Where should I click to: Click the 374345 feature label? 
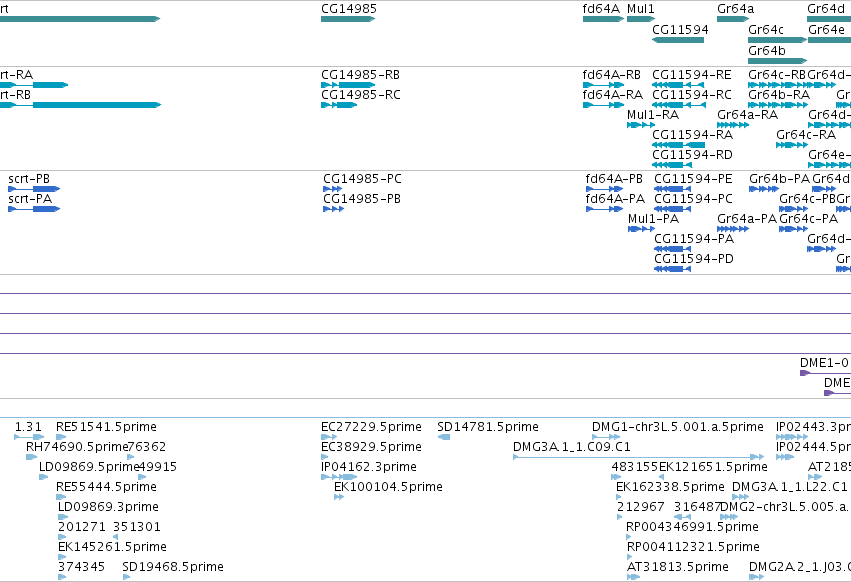point(81,567)
